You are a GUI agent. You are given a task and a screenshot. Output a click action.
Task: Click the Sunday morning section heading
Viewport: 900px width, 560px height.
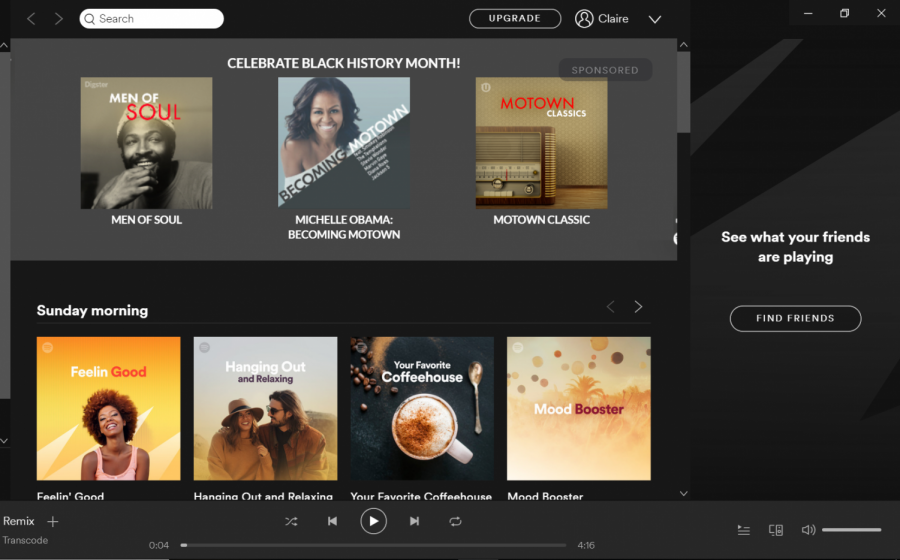(92, 310)
